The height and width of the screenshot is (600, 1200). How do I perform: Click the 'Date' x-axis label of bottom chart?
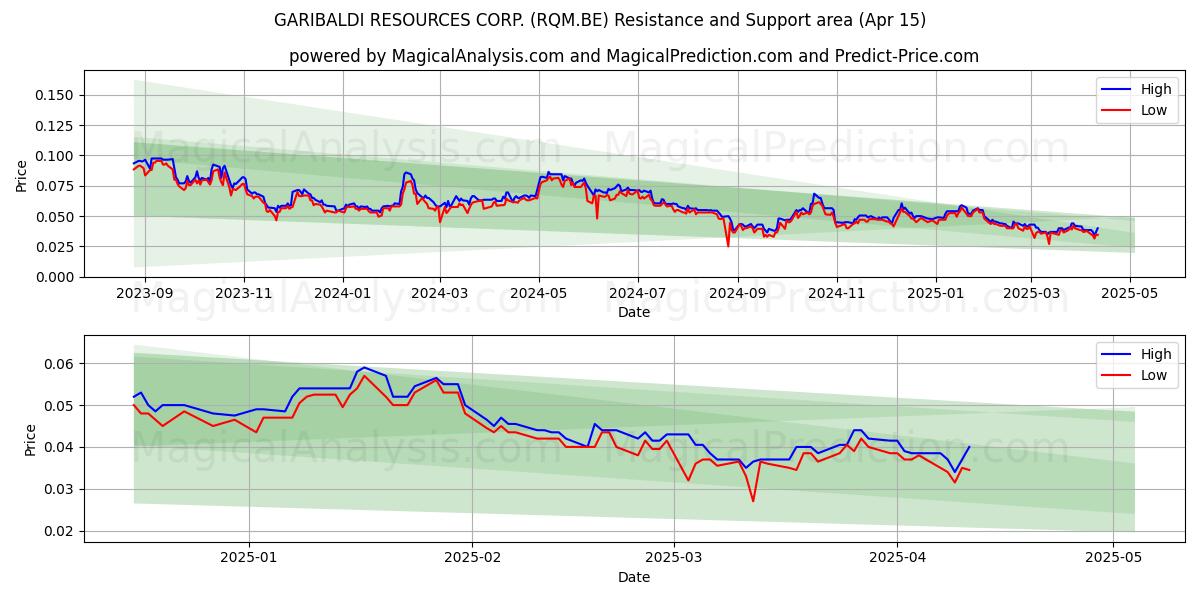634,577
